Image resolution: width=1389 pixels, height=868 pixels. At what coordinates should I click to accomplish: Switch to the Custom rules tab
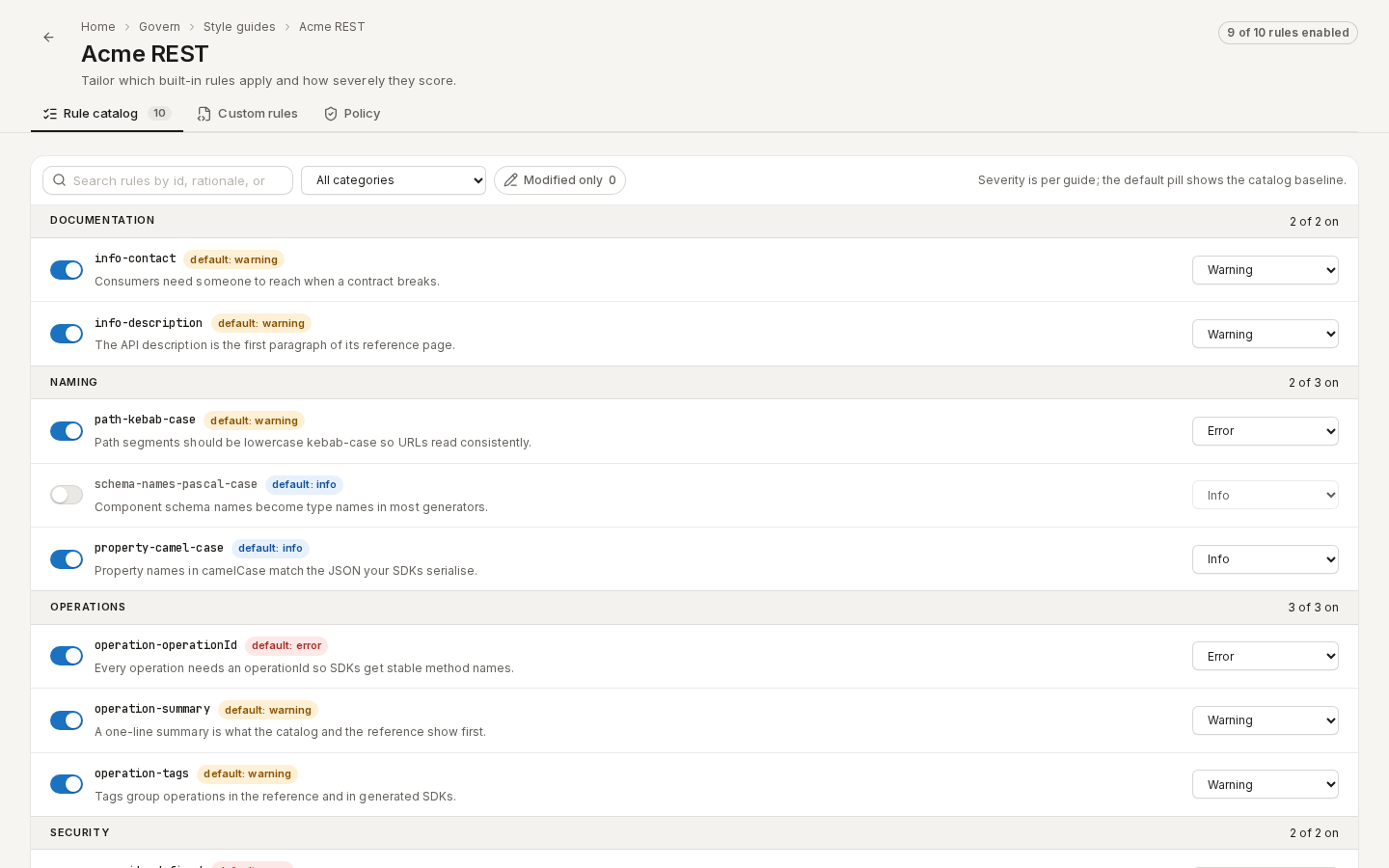point(247,114)
